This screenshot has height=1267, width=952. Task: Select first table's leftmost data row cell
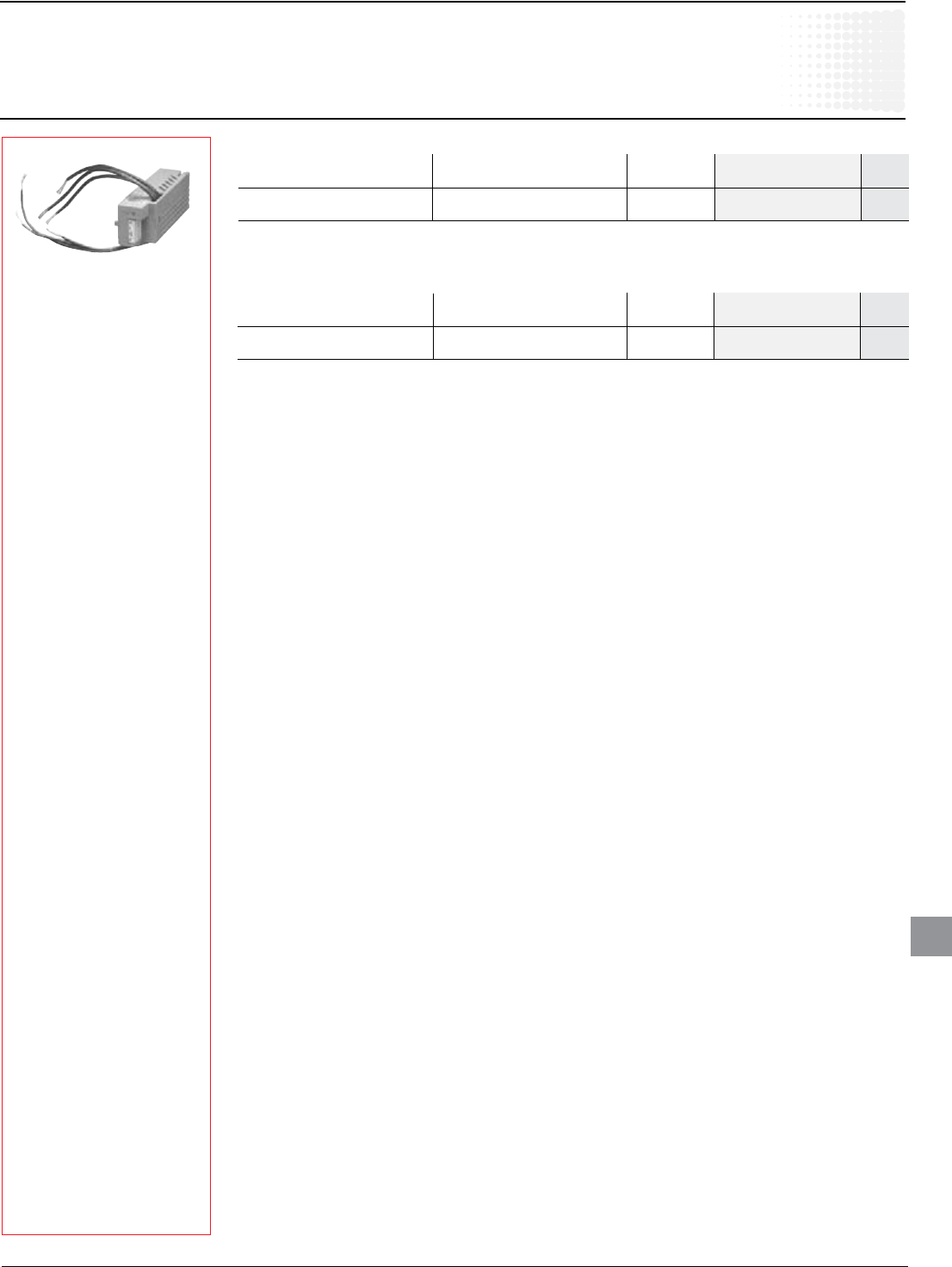click(335, 205)
